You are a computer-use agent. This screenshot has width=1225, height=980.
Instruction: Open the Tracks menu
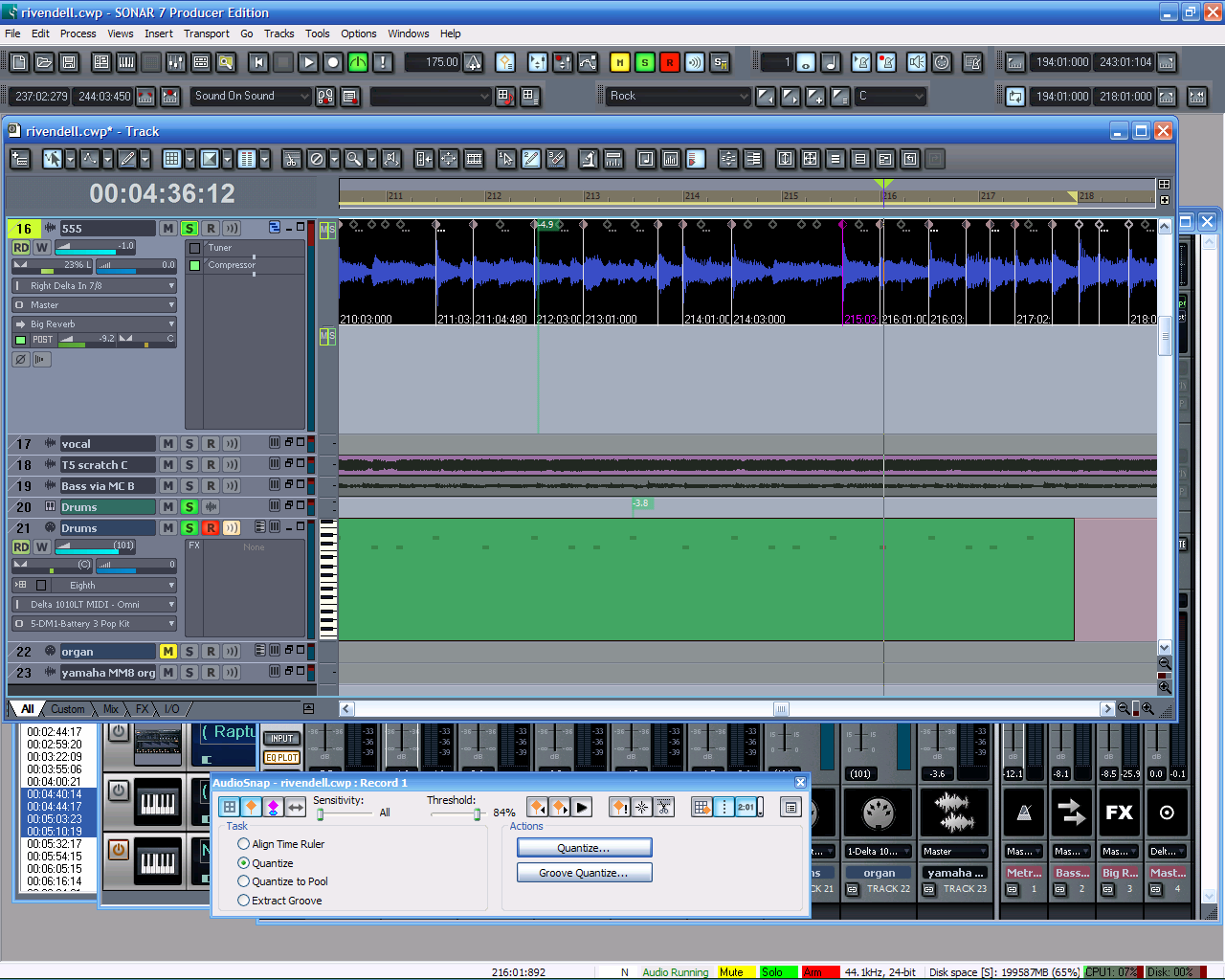(278, 33)
